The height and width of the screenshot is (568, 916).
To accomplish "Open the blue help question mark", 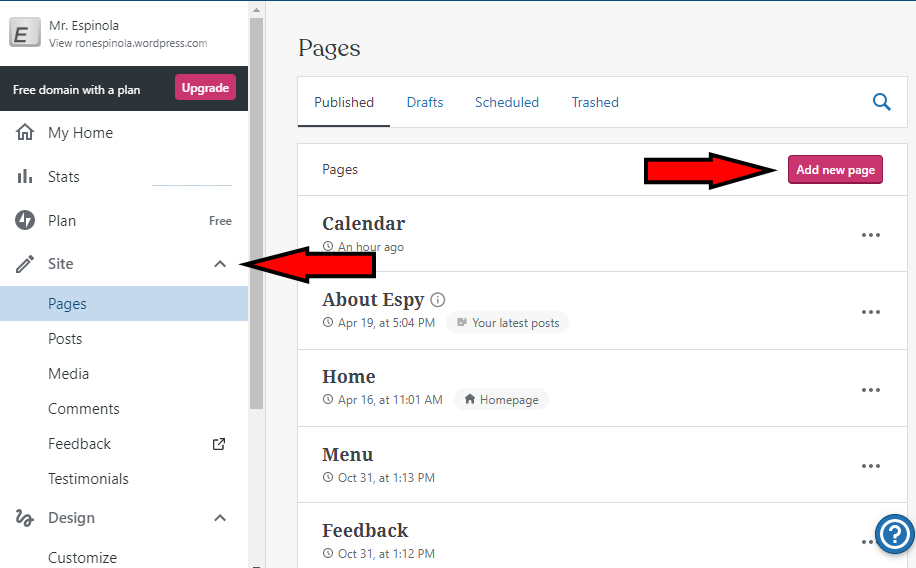I will [x=893, y=532].
